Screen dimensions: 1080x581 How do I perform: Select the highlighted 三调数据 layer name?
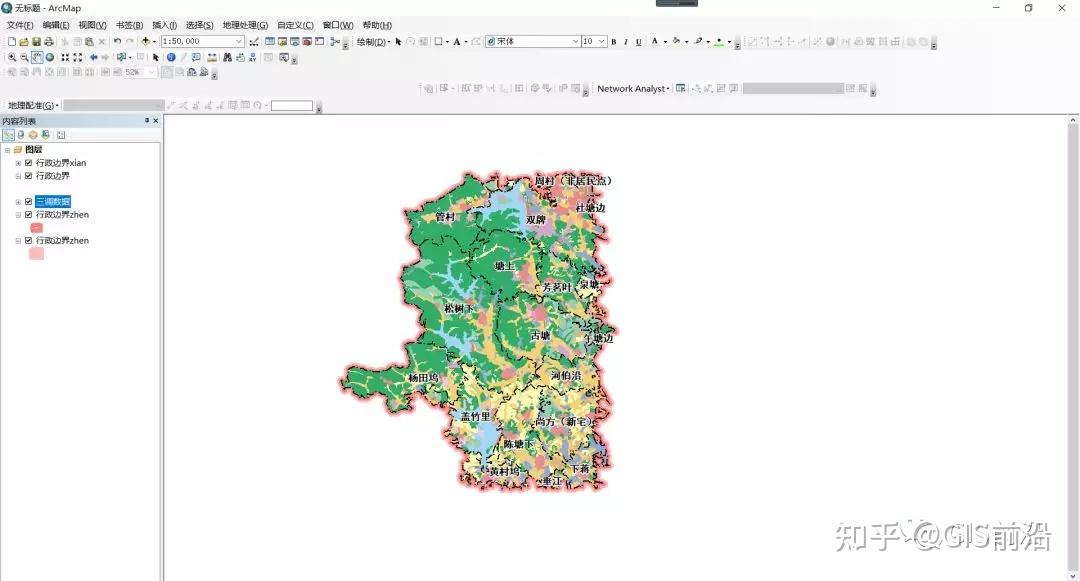tap(53, 202)
